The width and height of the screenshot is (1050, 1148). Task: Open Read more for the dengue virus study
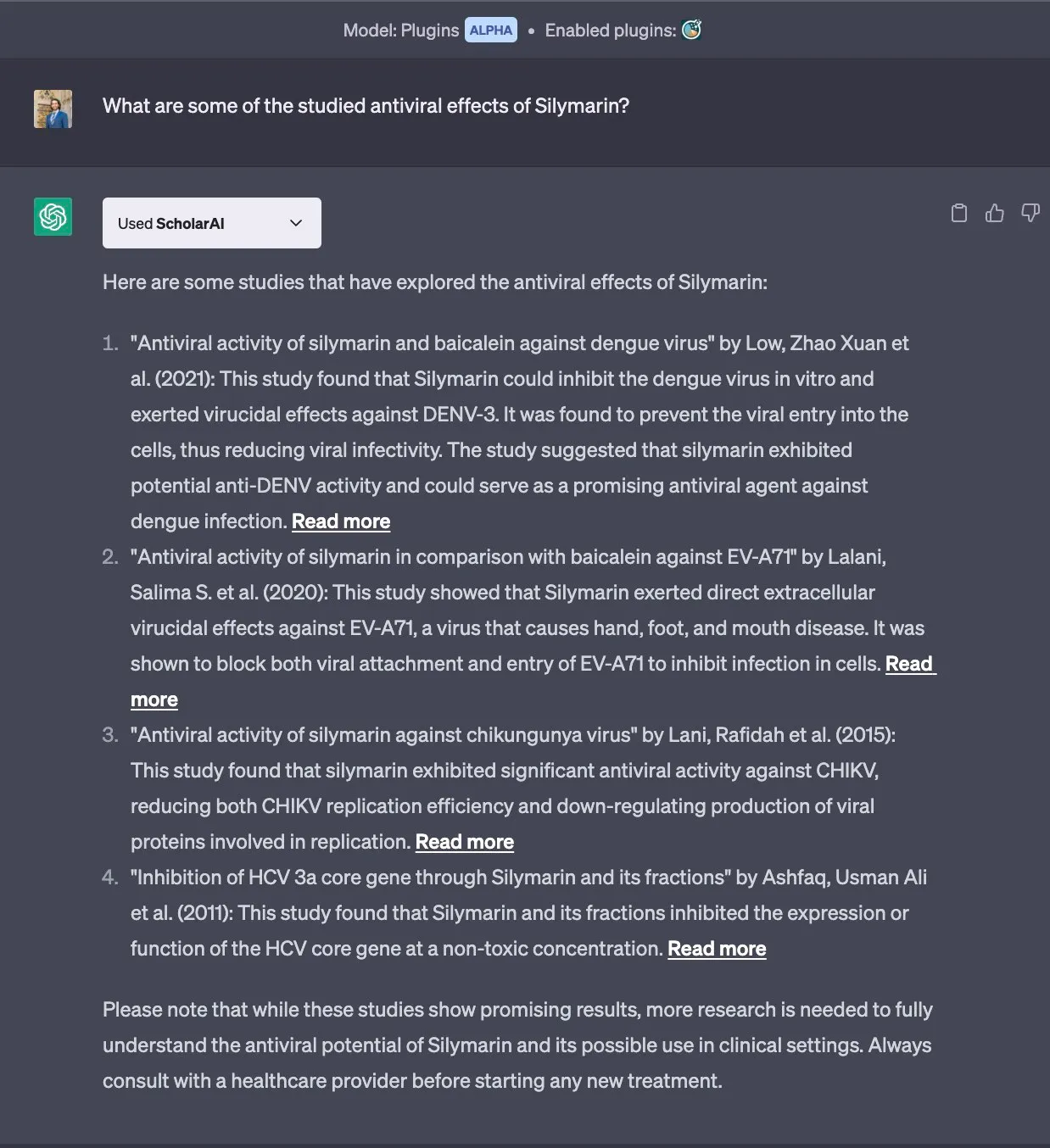click(x=341, y=521)
